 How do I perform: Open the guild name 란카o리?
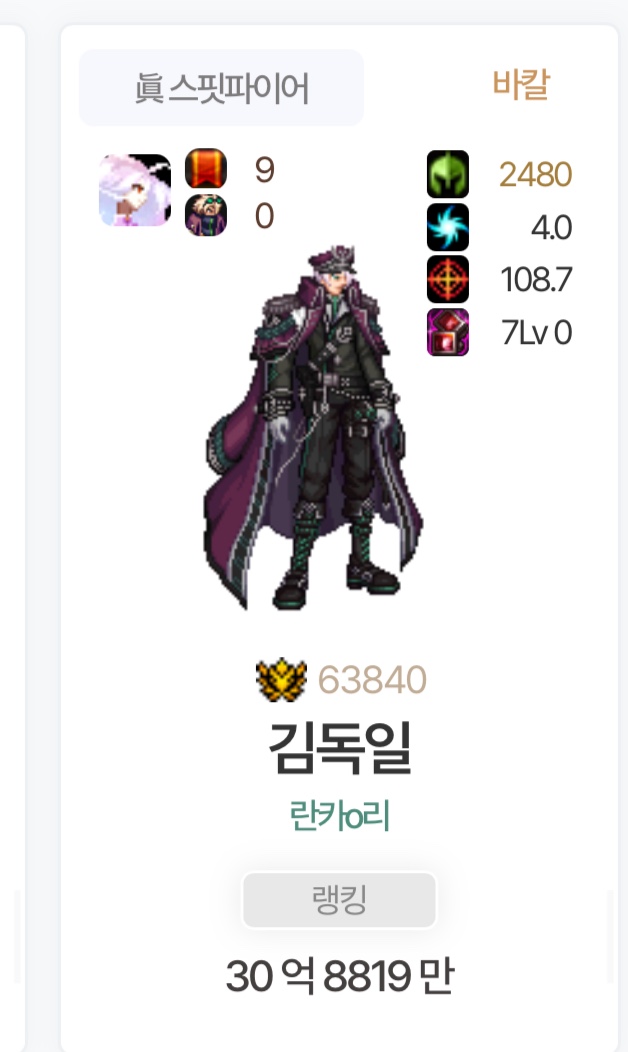pos(339,816)
